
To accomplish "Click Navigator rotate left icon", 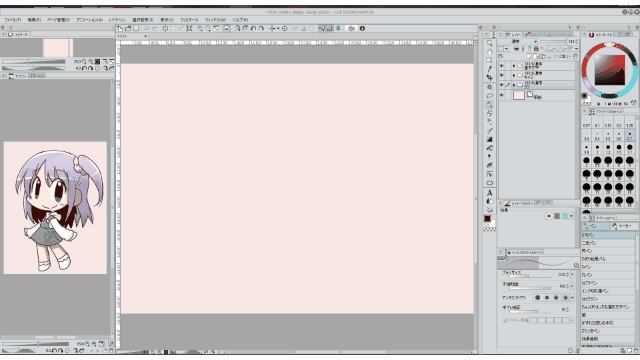I will point(84,69).
